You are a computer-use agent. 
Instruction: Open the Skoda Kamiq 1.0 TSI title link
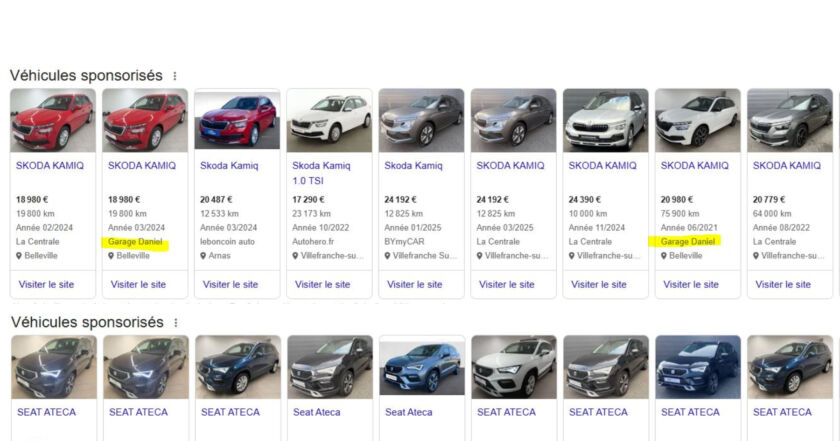(x=321, y=173)
